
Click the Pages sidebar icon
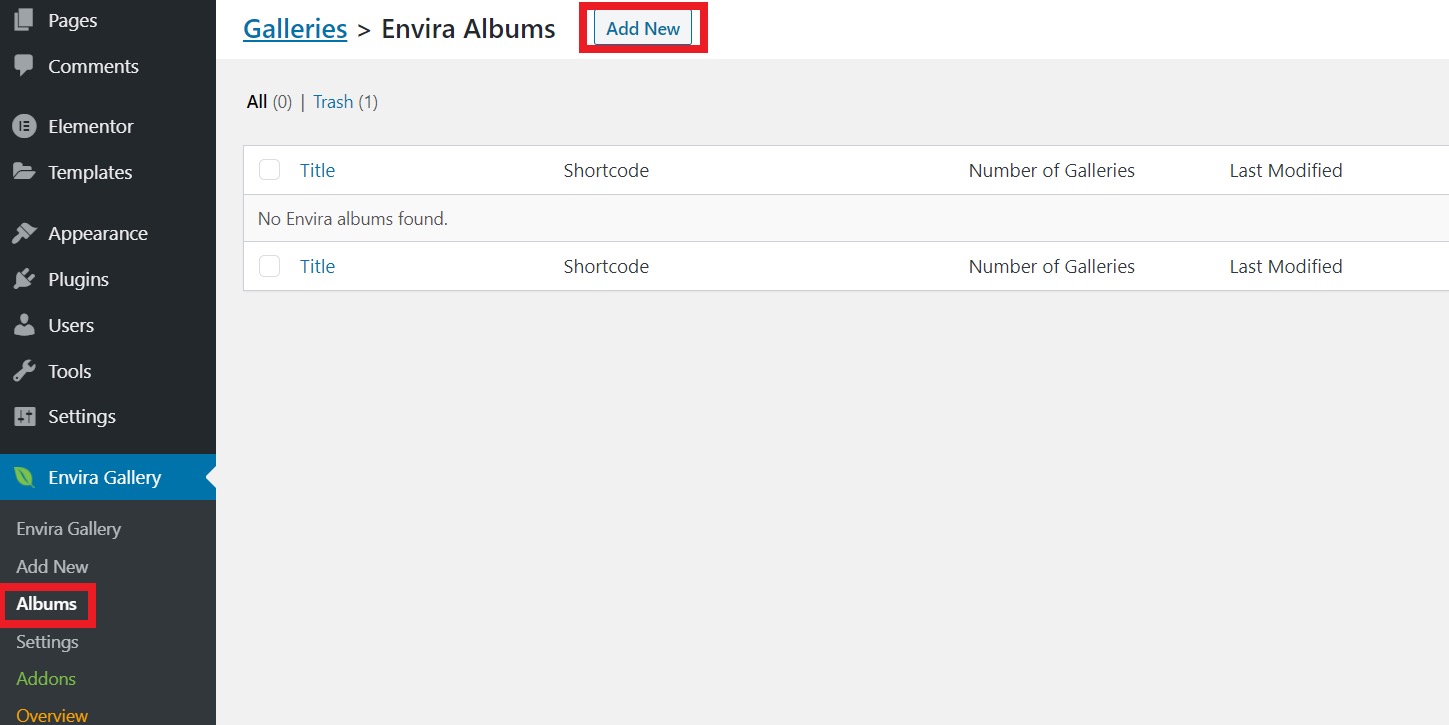(24, 20)
